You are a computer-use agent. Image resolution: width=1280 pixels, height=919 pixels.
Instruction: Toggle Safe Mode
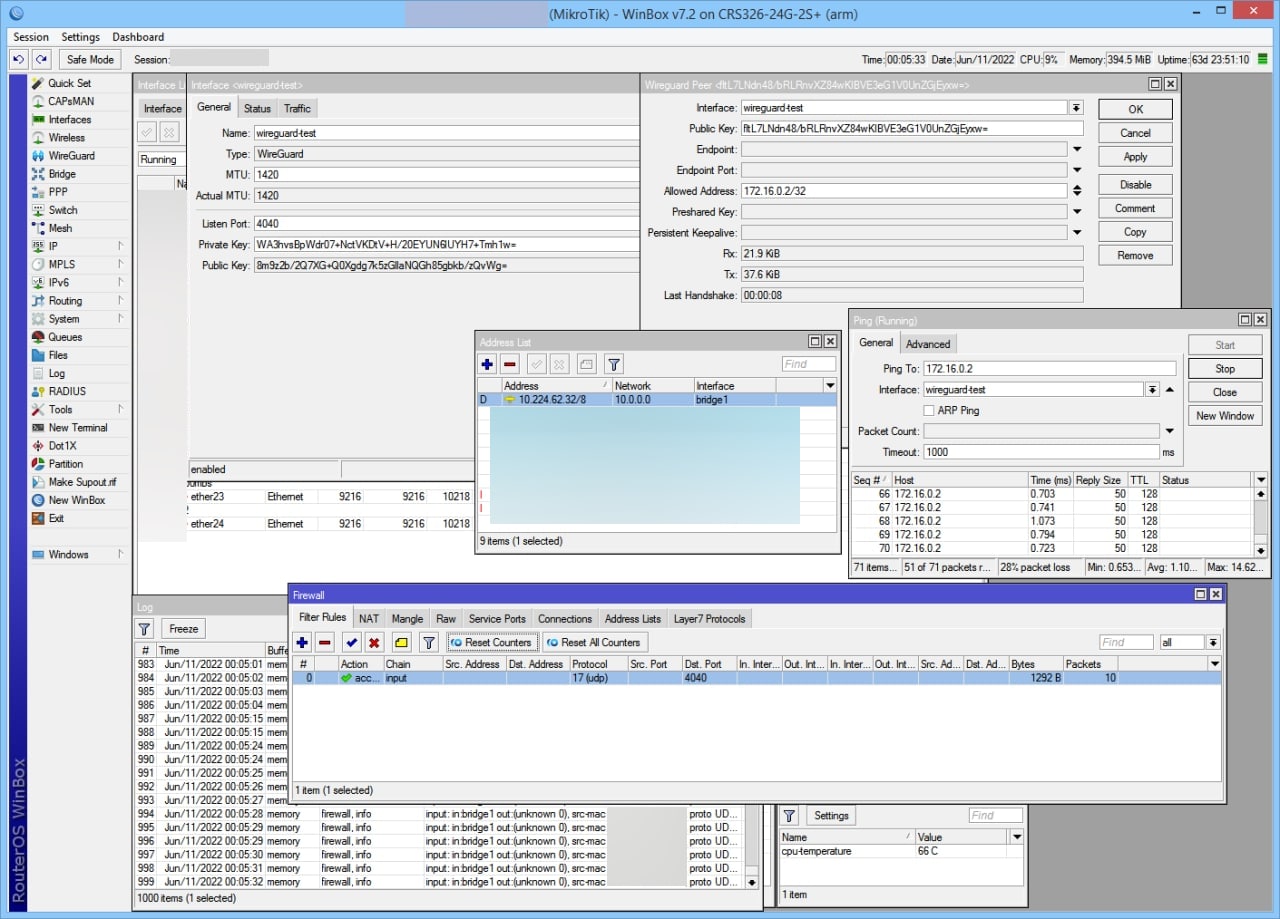(x=90, y=60)
